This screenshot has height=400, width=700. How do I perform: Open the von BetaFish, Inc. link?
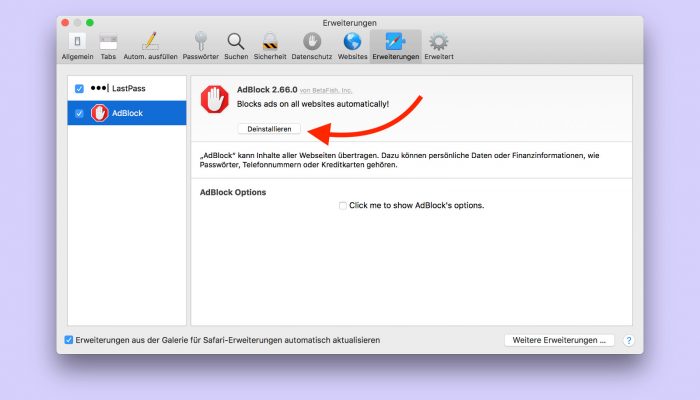325,90
